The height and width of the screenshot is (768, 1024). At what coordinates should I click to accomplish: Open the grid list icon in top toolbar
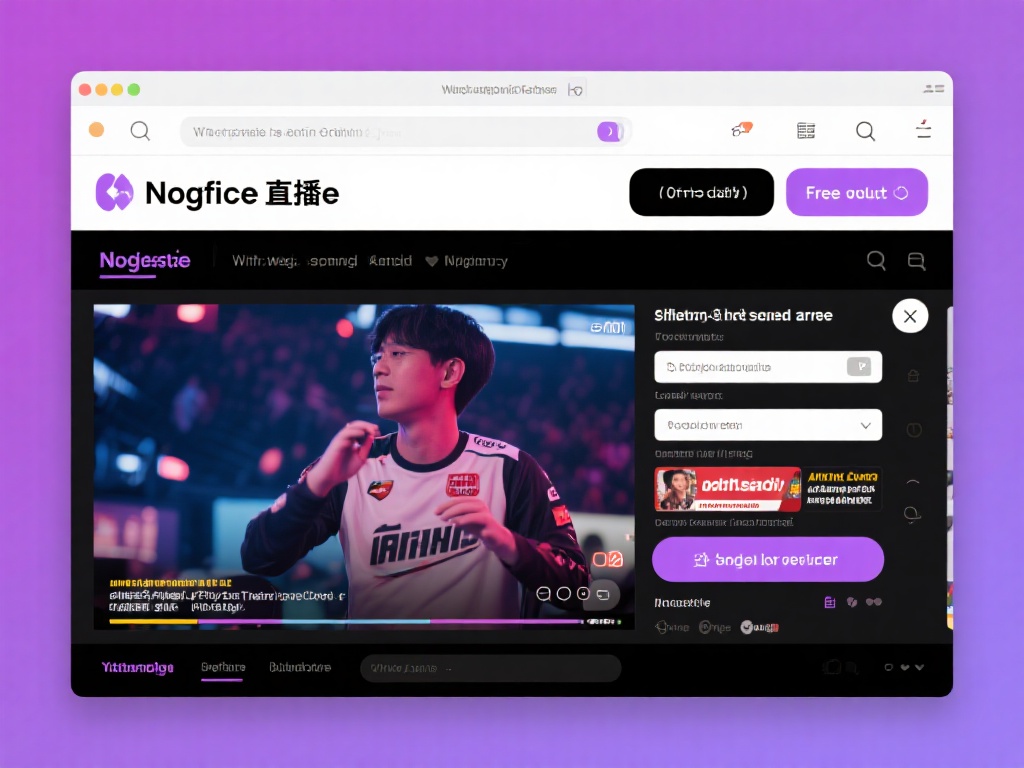coord(806,131)
